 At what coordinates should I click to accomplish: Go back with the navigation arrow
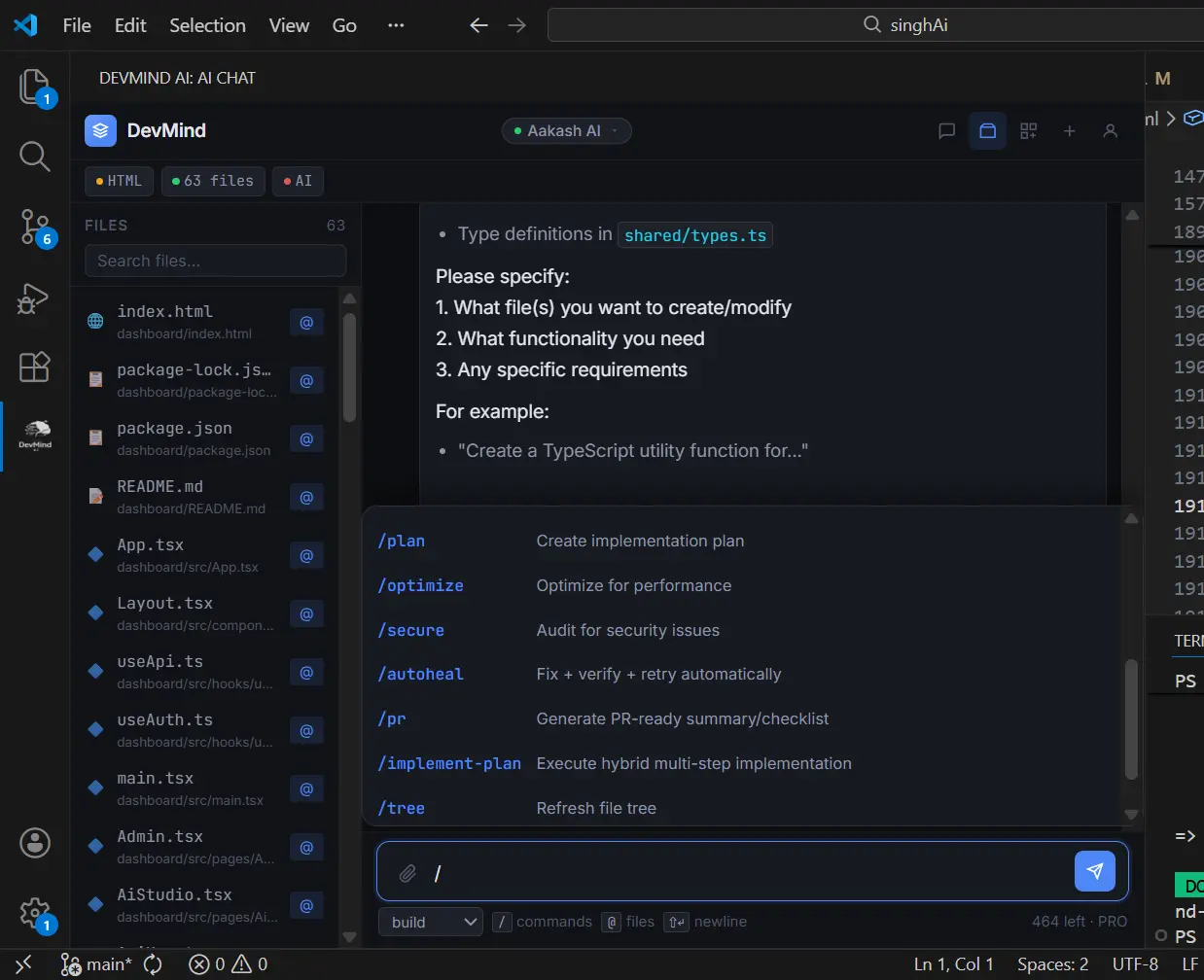coord(478,25)
